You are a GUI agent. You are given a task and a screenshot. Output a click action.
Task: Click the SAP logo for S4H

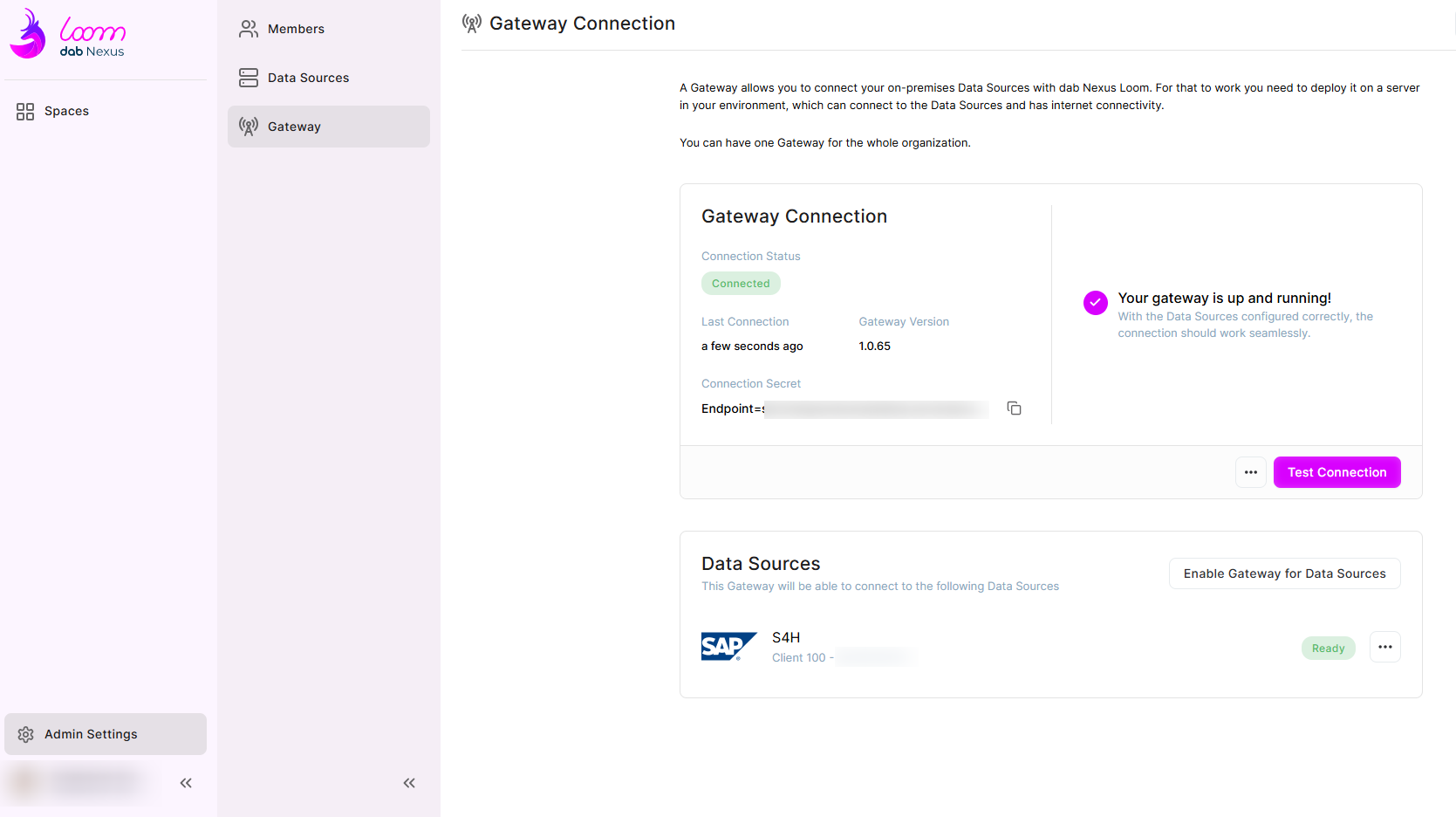click(728, 647)
